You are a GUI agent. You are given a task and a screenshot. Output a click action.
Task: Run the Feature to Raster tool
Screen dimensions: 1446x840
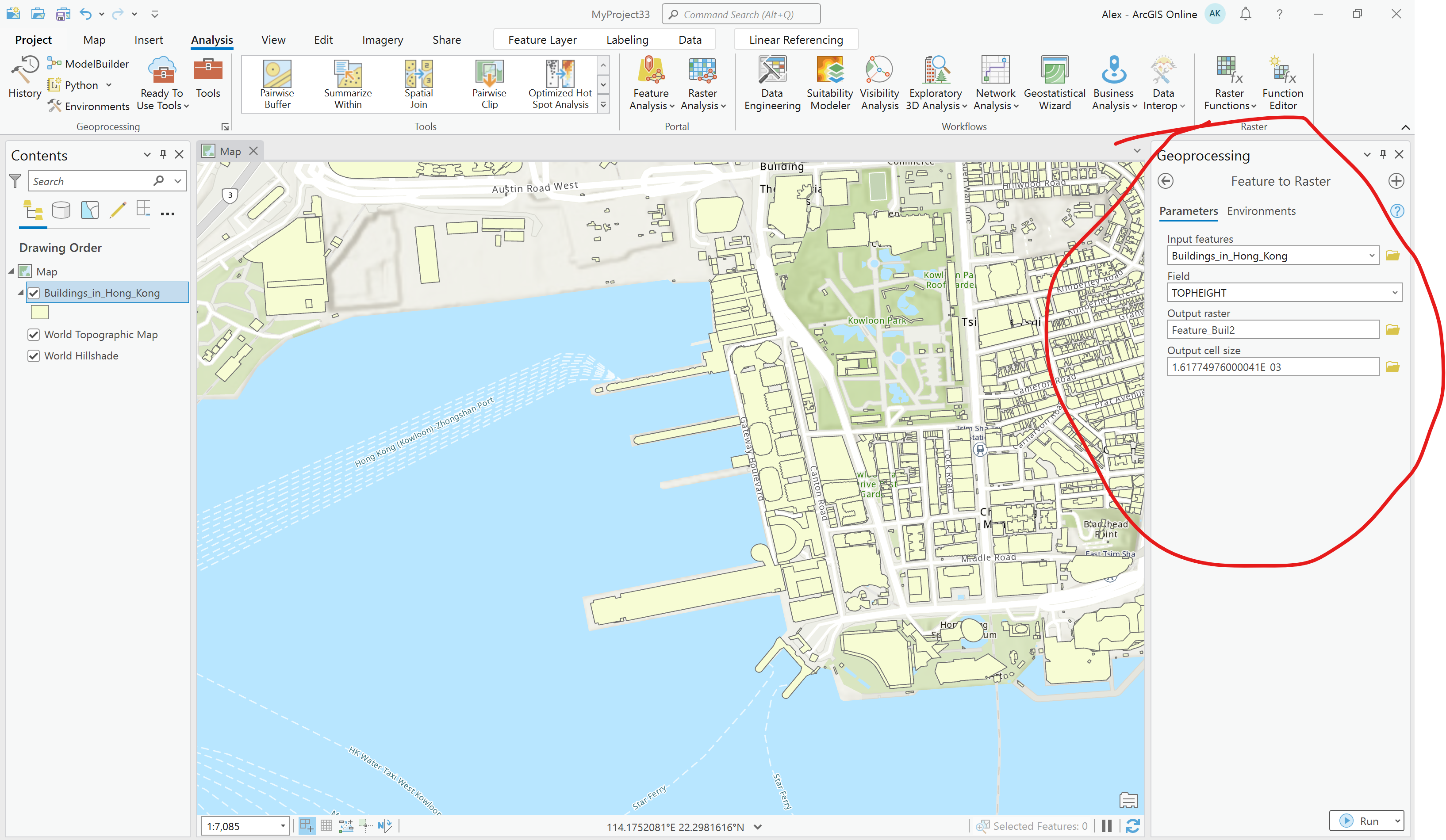pos(1366,821)
